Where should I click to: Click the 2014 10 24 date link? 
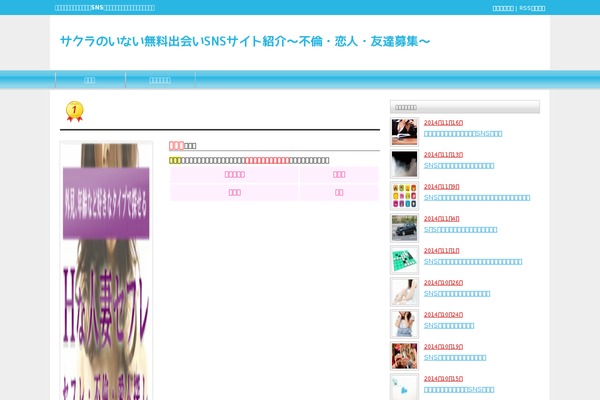[x=443, y=315]
